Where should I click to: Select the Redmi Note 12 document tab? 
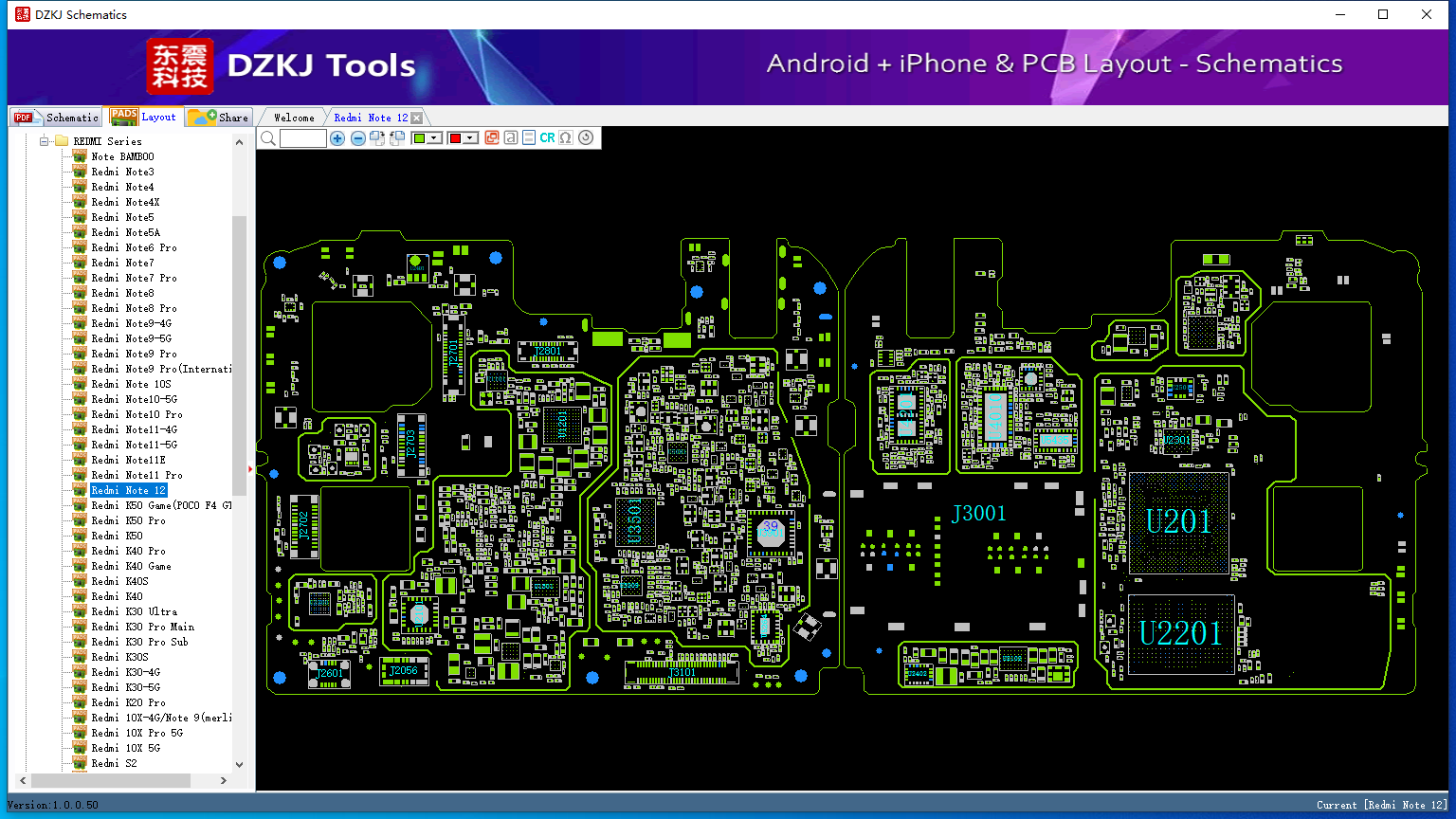point(371,118)
